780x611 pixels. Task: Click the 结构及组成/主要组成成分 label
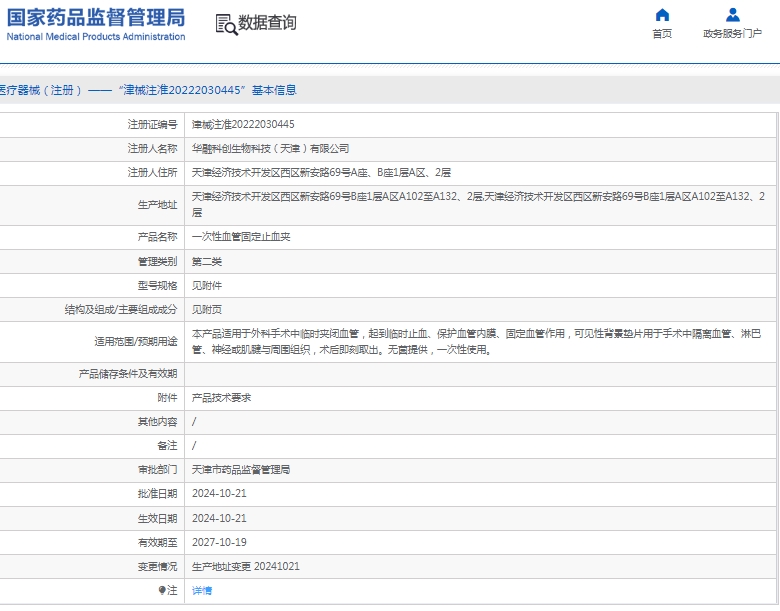tap(121, 309)
